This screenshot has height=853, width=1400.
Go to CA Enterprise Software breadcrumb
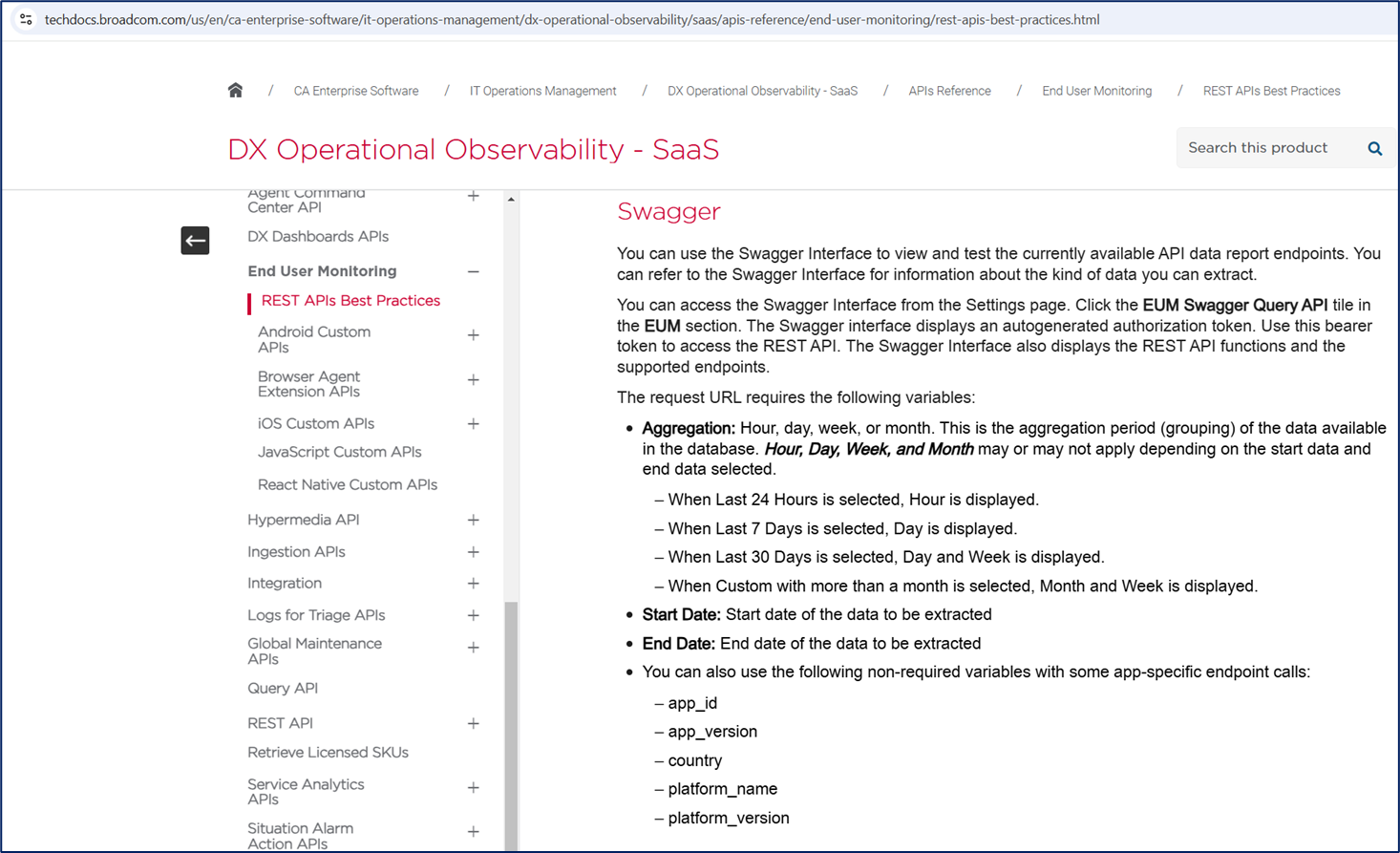(x=355, y=92)
